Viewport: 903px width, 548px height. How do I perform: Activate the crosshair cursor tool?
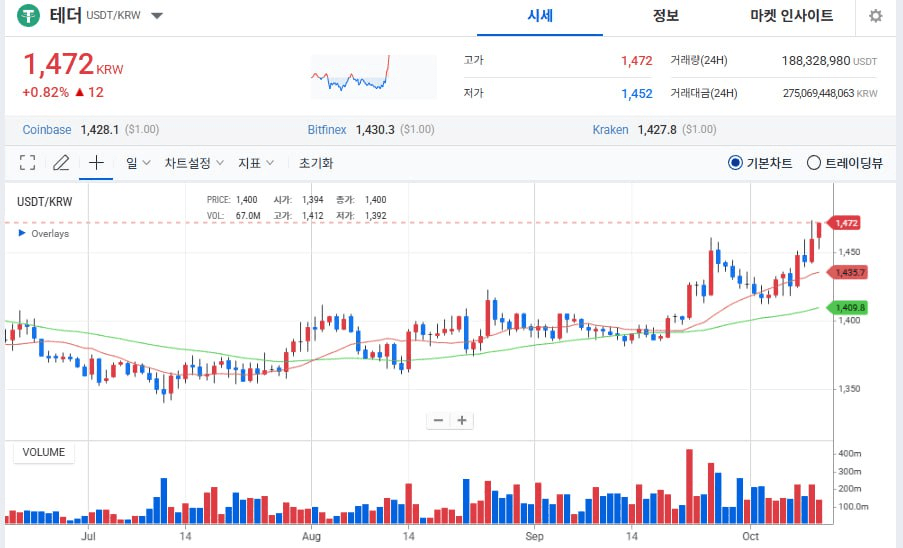click(96, 163)
